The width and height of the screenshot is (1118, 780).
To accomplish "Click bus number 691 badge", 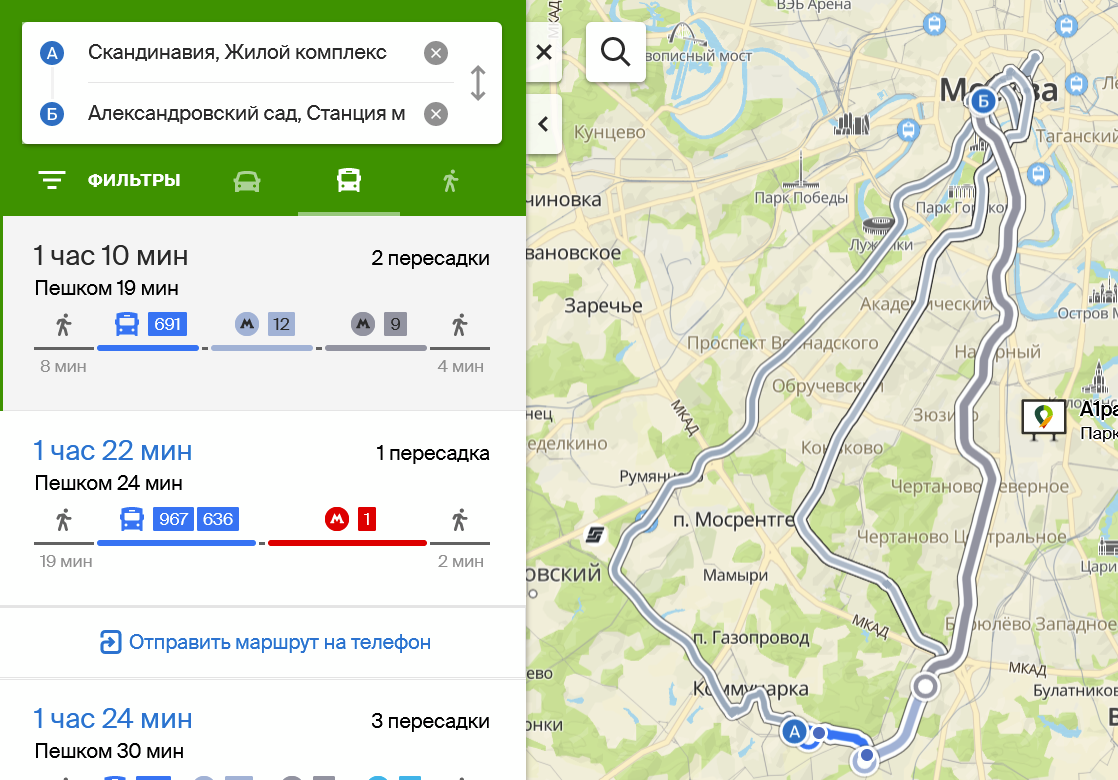I will click(x=168, y=324).
